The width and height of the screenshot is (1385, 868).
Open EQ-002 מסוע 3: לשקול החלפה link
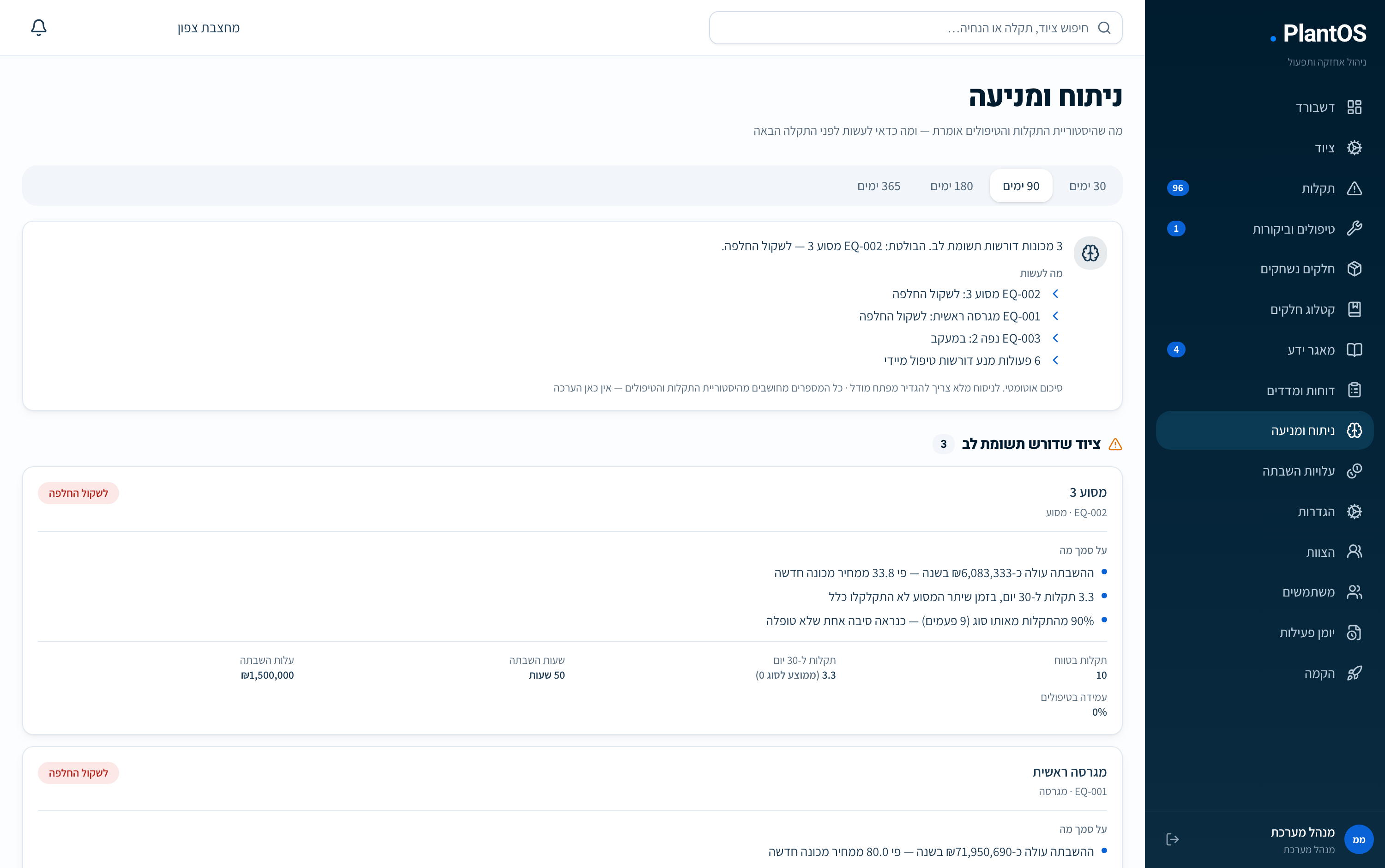click(x=966, y=294)
